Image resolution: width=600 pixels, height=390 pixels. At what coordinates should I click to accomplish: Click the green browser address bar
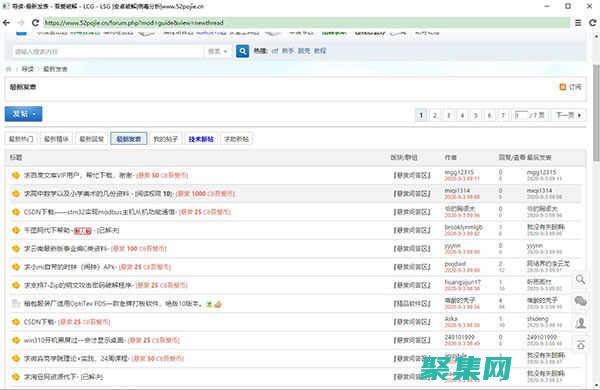coord(306,23)
